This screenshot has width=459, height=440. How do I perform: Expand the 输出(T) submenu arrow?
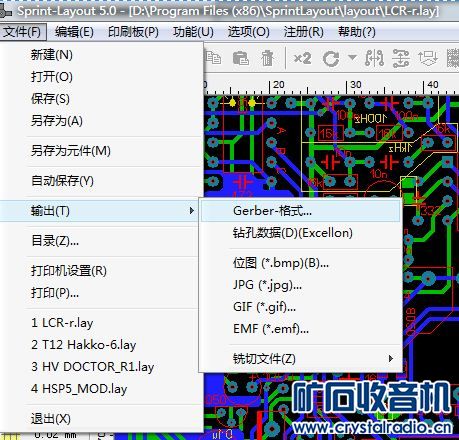click(x=191, y=211)
